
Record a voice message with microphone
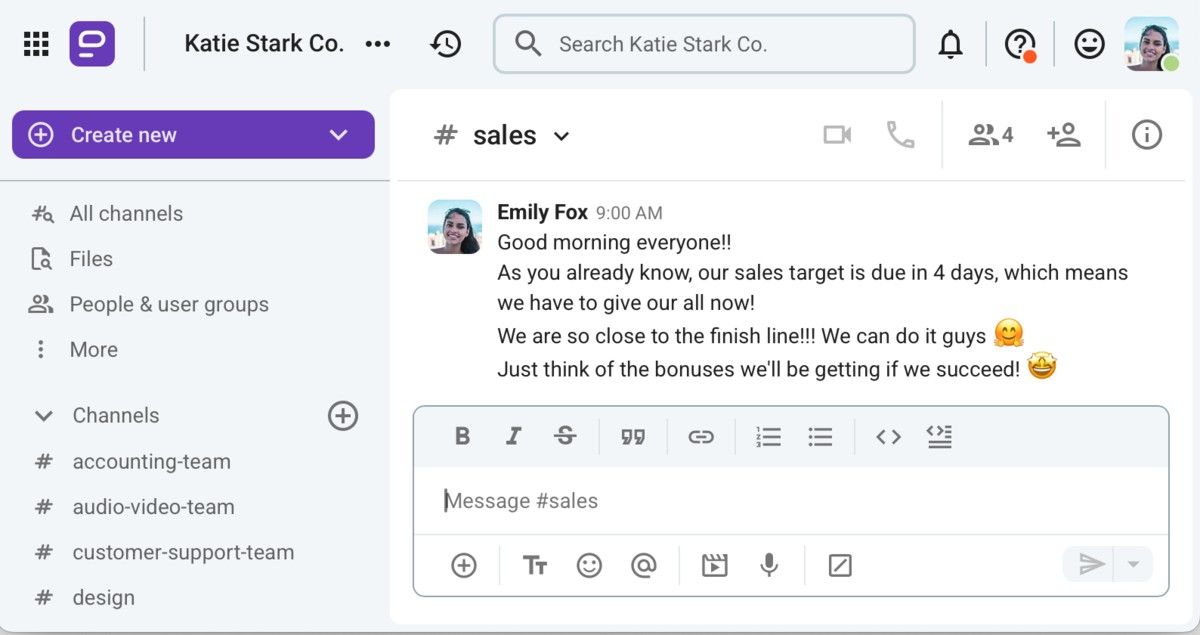(x=768, y=565)
